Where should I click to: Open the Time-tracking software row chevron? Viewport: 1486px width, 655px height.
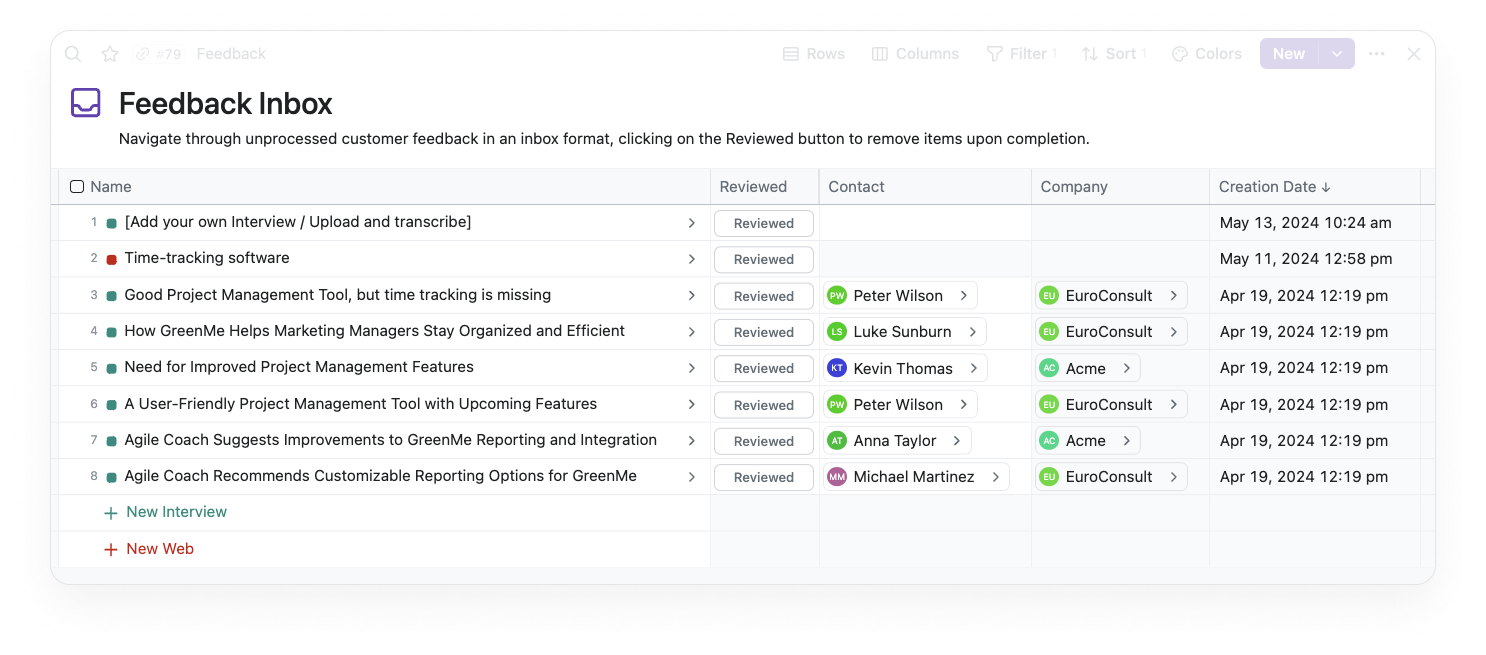[691, 259]
